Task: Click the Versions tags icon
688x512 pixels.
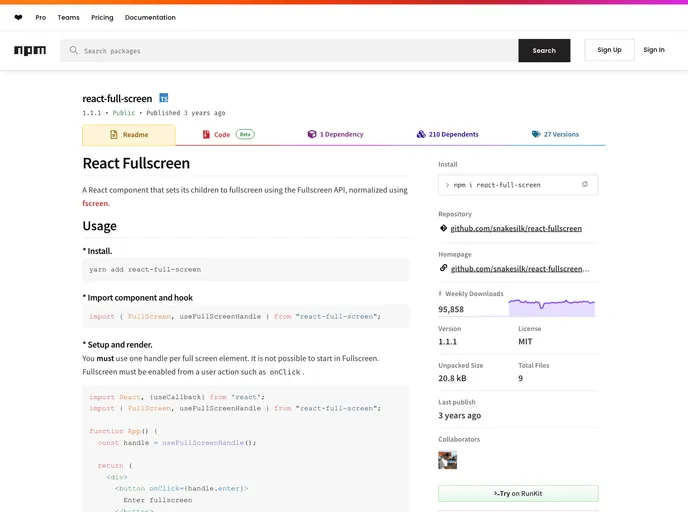Action: [536, 134]
